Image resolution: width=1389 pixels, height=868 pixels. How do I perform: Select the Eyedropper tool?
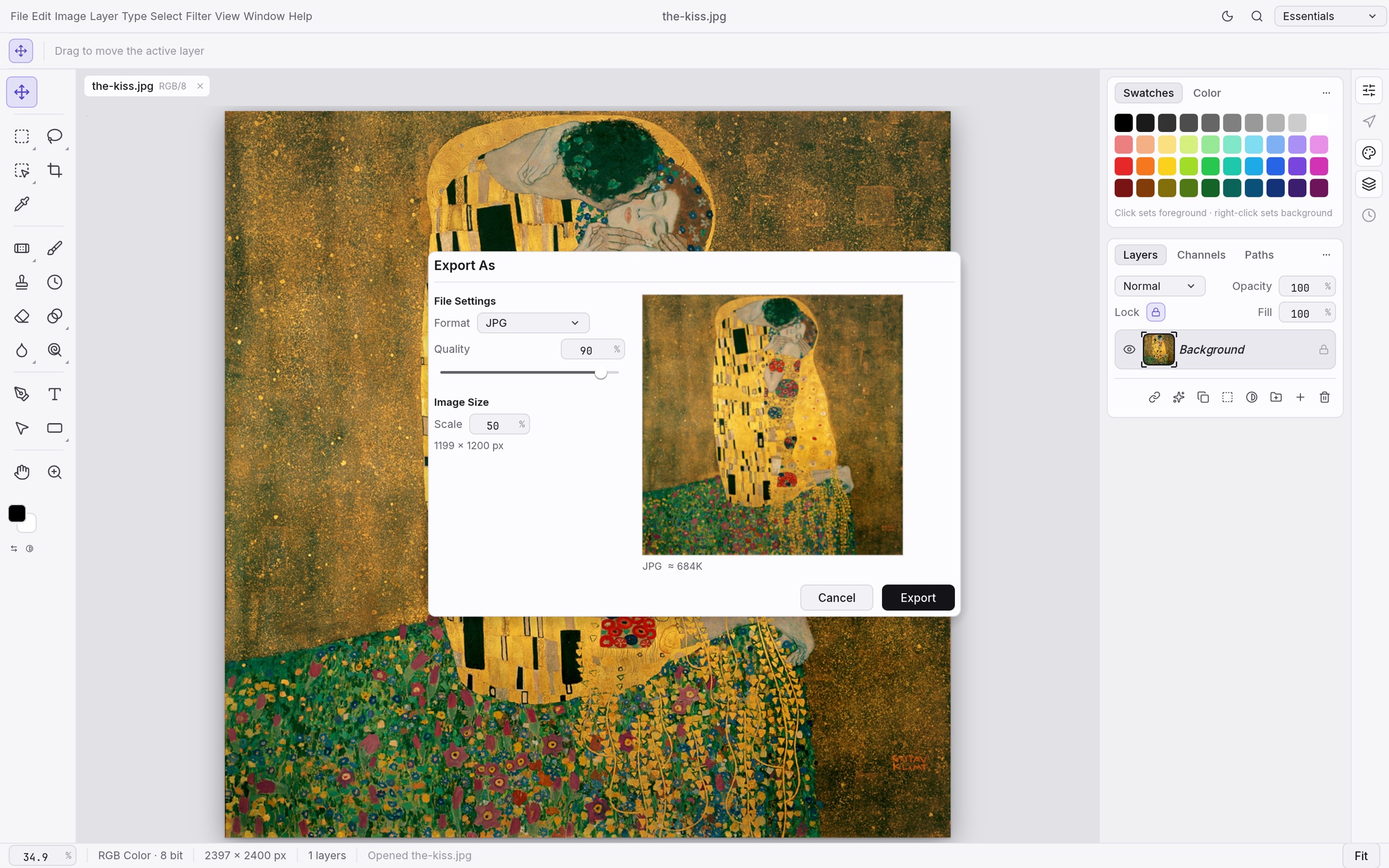pos(21,204)
